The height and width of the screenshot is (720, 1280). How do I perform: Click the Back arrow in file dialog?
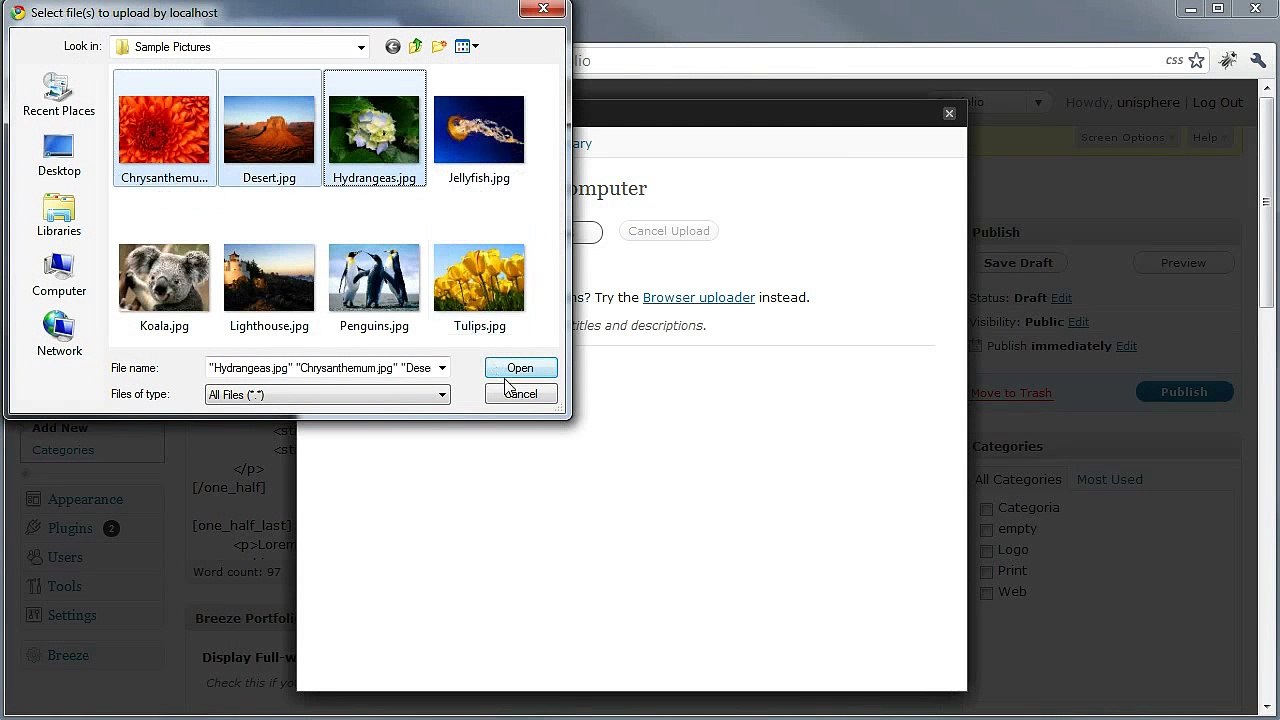[x=393, y=47]
